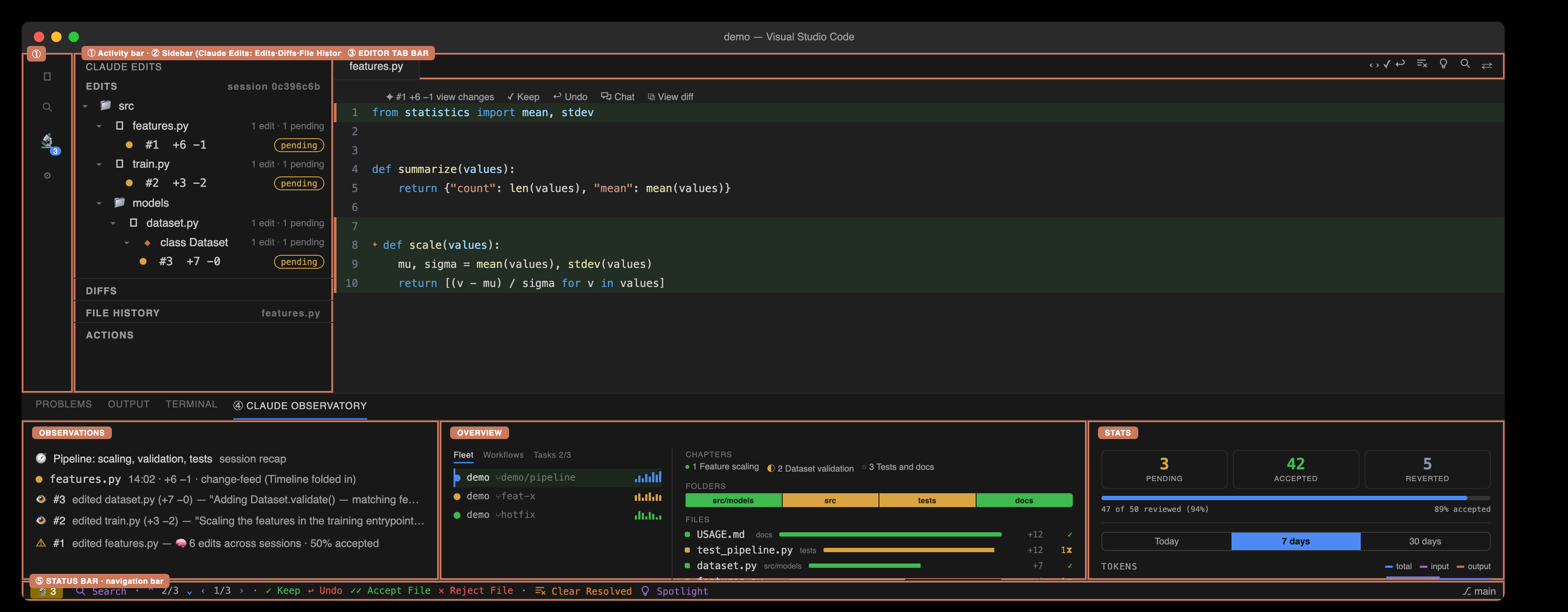This screenshot has height=612, width=1568.
Task: Click Reject File in the status bar
Action: tap(475, 591)
